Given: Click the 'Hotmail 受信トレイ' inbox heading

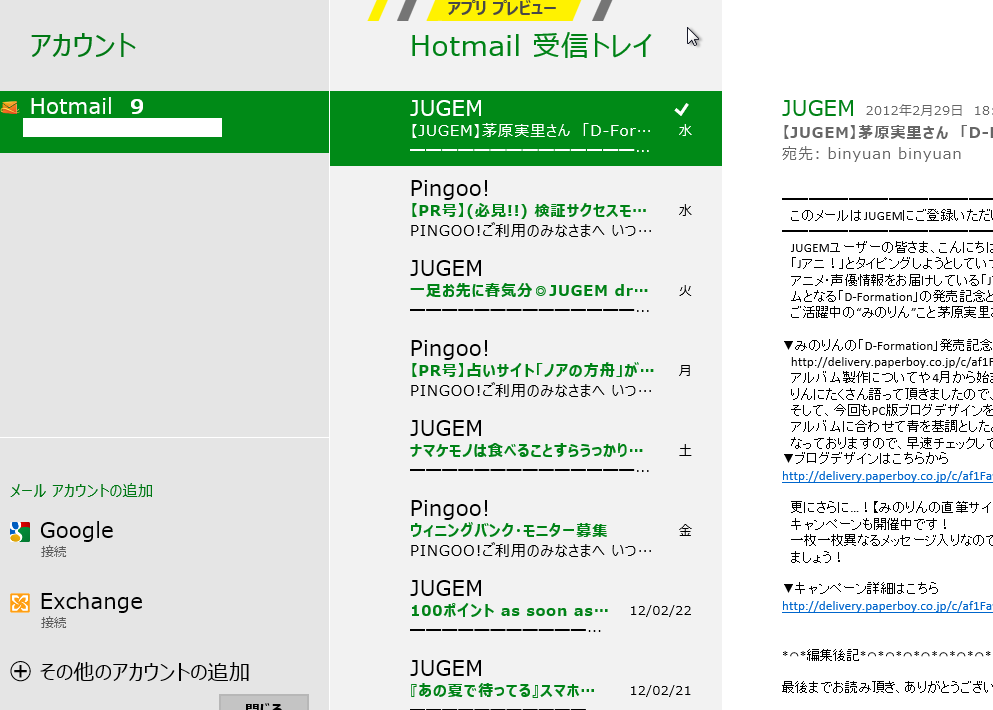Looking at the screenshot, I should coord(531,46).
